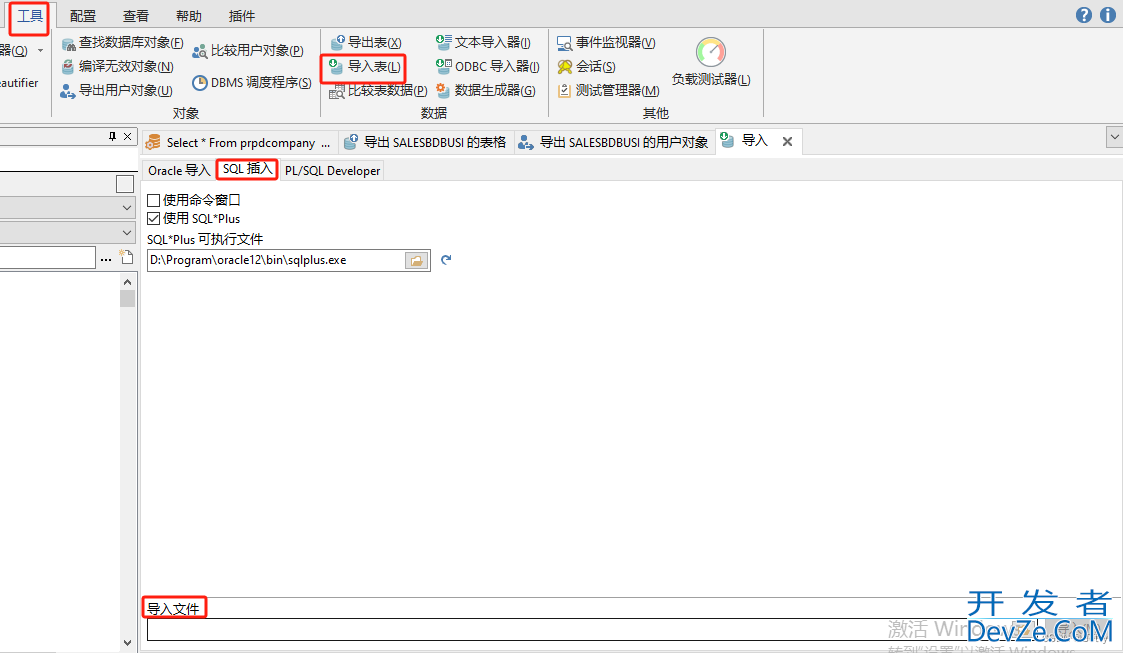
Task: Browse for sqlplus.exe with folder icon
Action: click(416, 261)
